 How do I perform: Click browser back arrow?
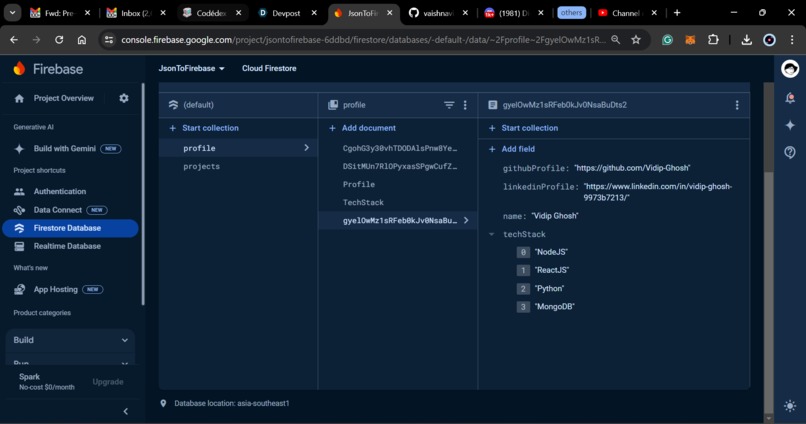[14, 40]
